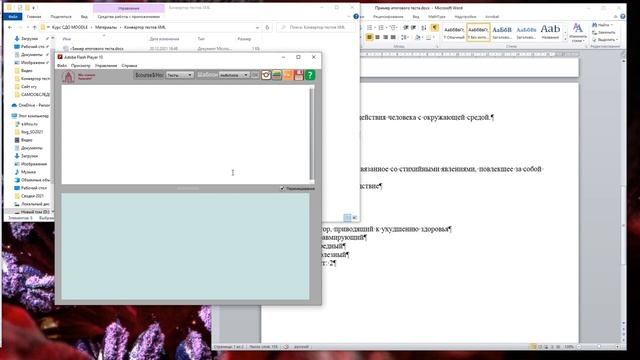Expand Word styles gallery more arrow
640x360 pixels.
click(x=565, y=39)
